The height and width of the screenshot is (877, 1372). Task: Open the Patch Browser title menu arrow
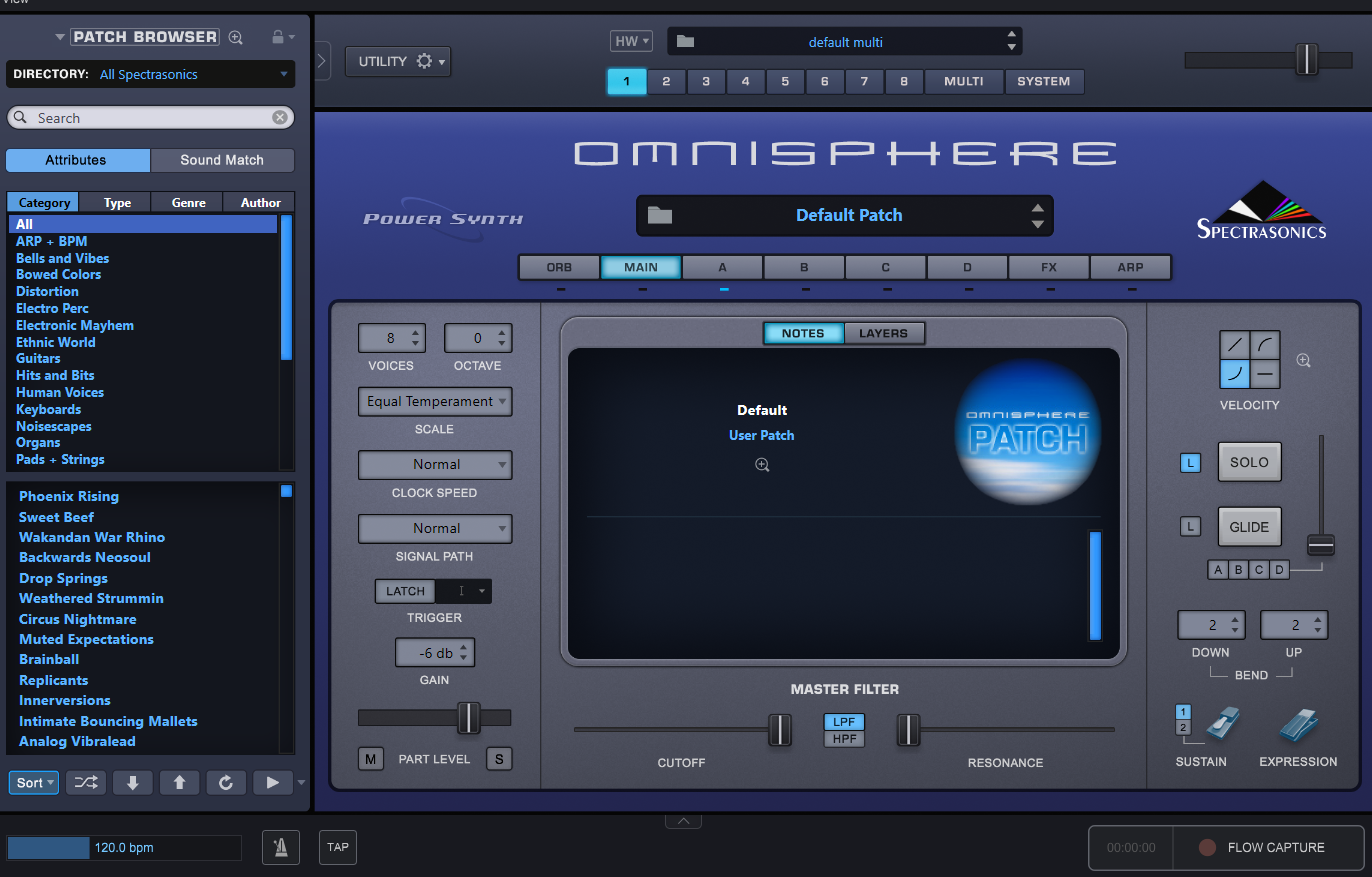(x=60, y=37)
